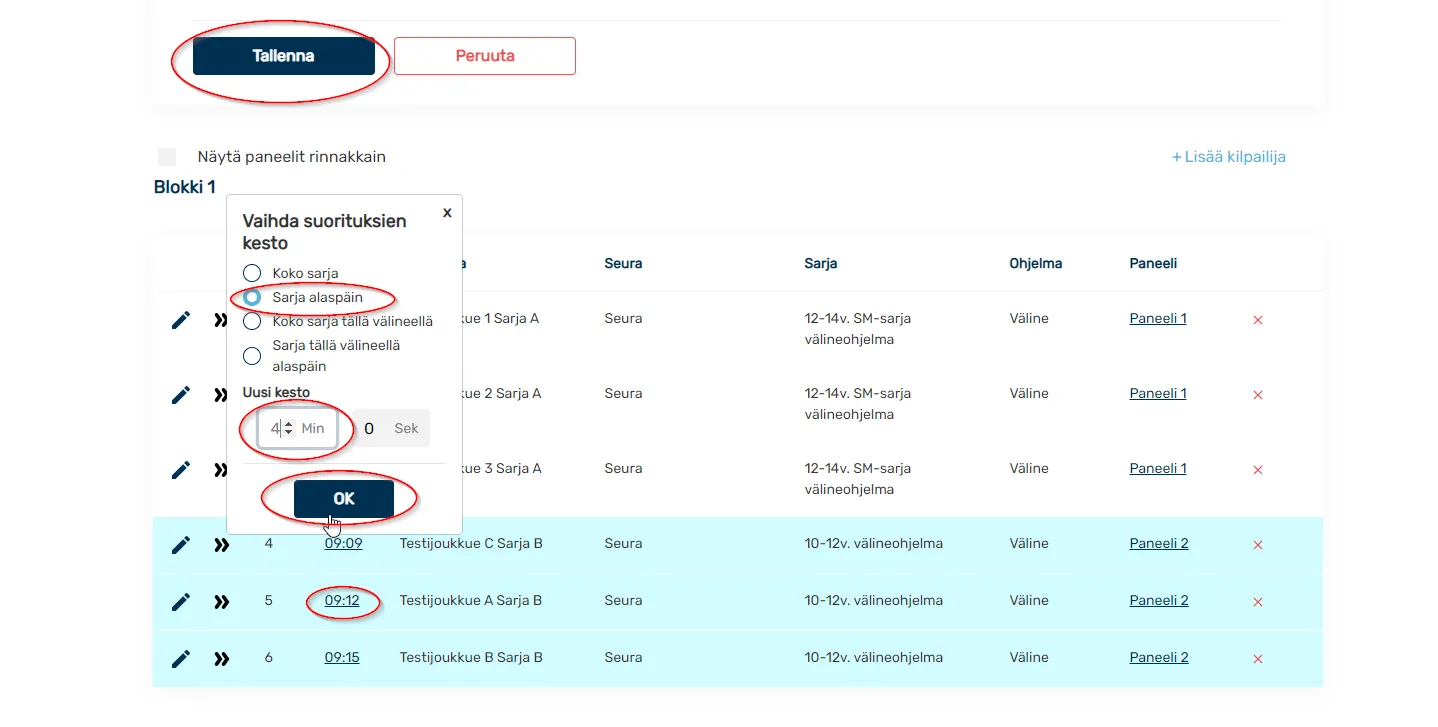Edit the row 2 Sarja A entry pencil
The width and height of the screenshot is (1438, 727).
[180, 395]
